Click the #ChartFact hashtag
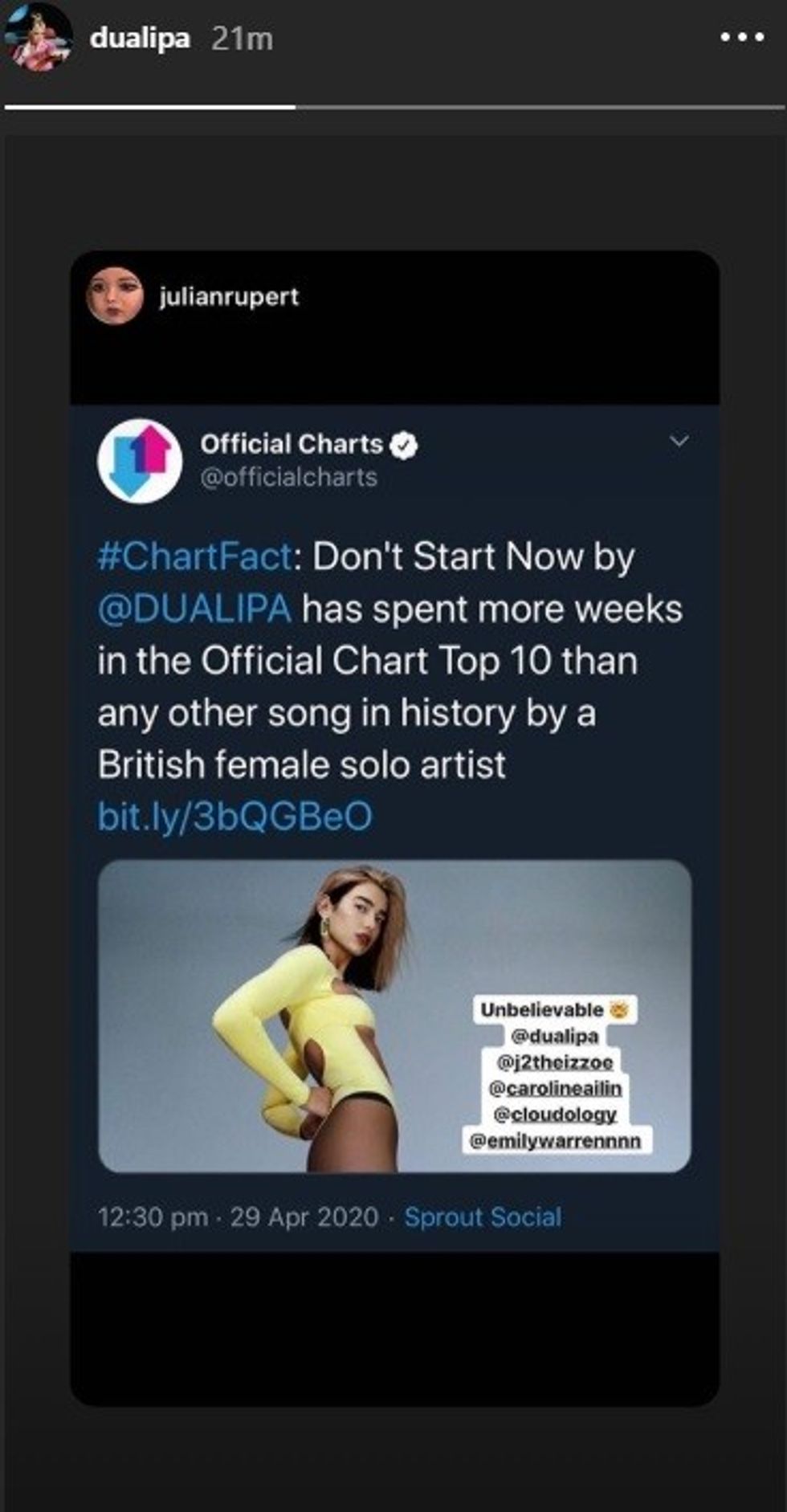Viewport: 787px width, 1512px height. (194, 556)
